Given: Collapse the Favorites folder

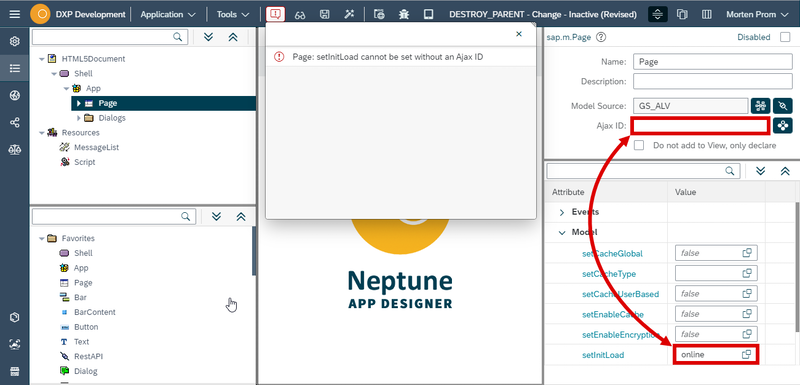Looking at the screenshot, I should tap(41, 238).
